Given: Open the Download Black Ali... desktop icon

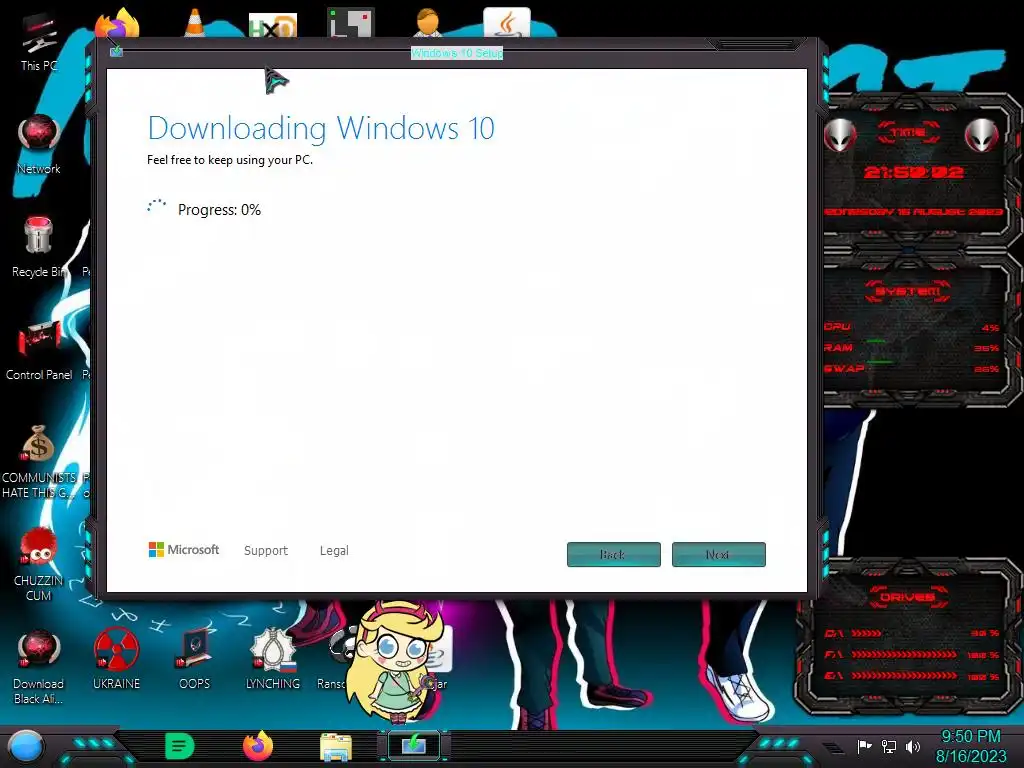Looking at the screenshot, I should coord(39,667).
